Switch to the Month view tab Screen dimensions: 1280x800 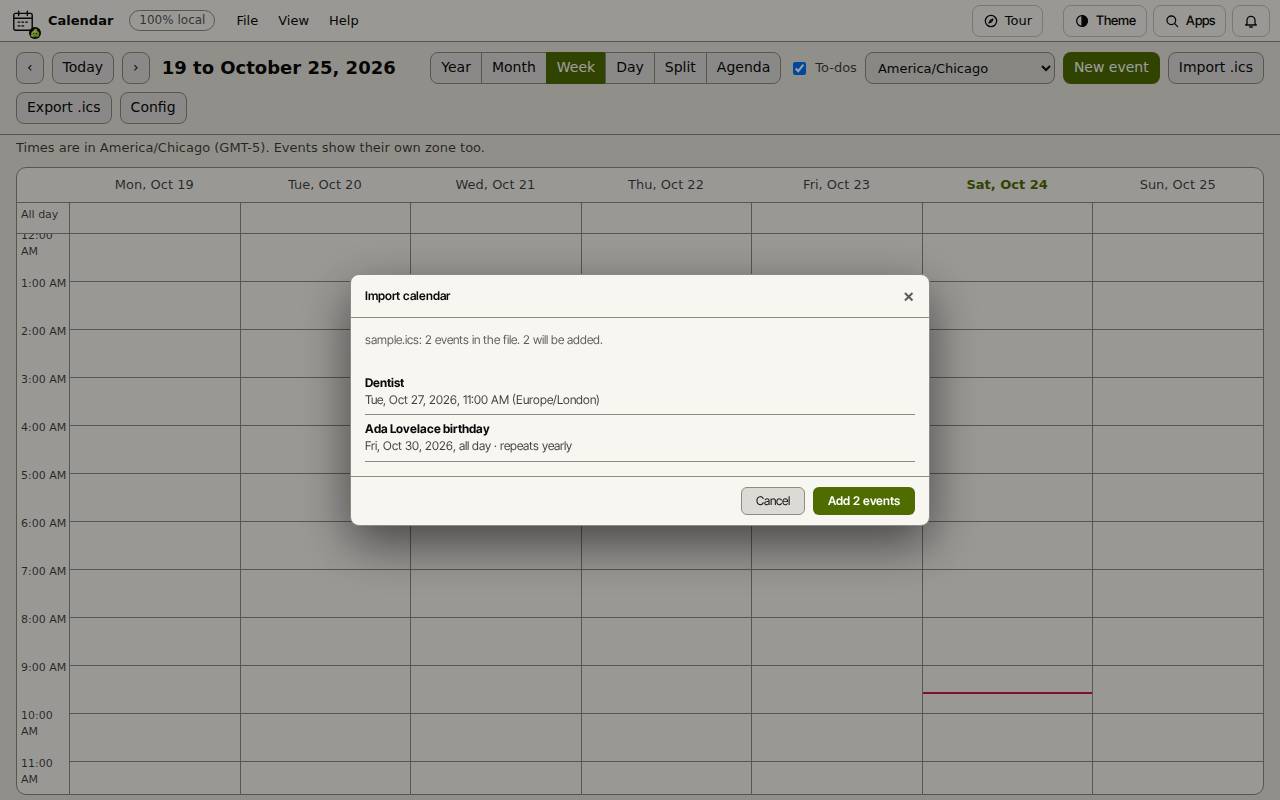(x=514, y=68)
